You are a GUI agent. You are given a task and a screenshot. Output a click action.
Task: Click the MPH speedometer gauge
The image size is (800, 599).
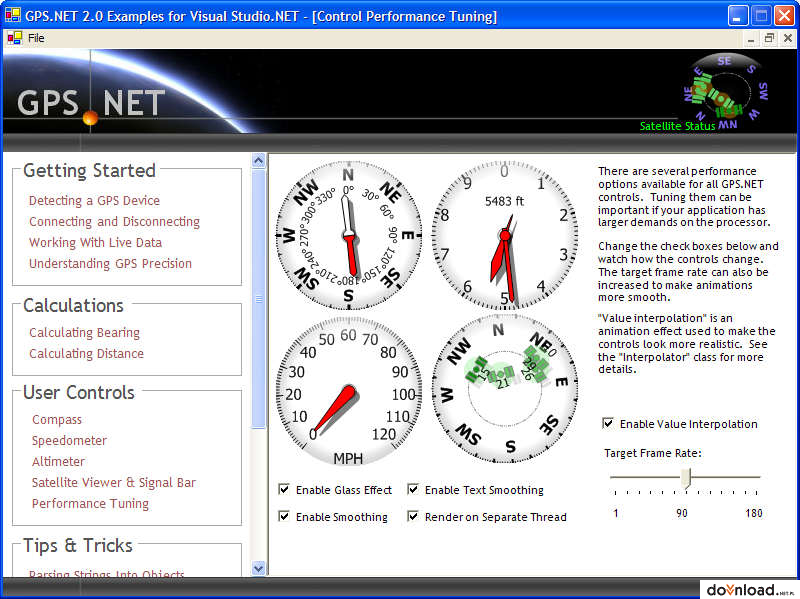click(349, 391)
